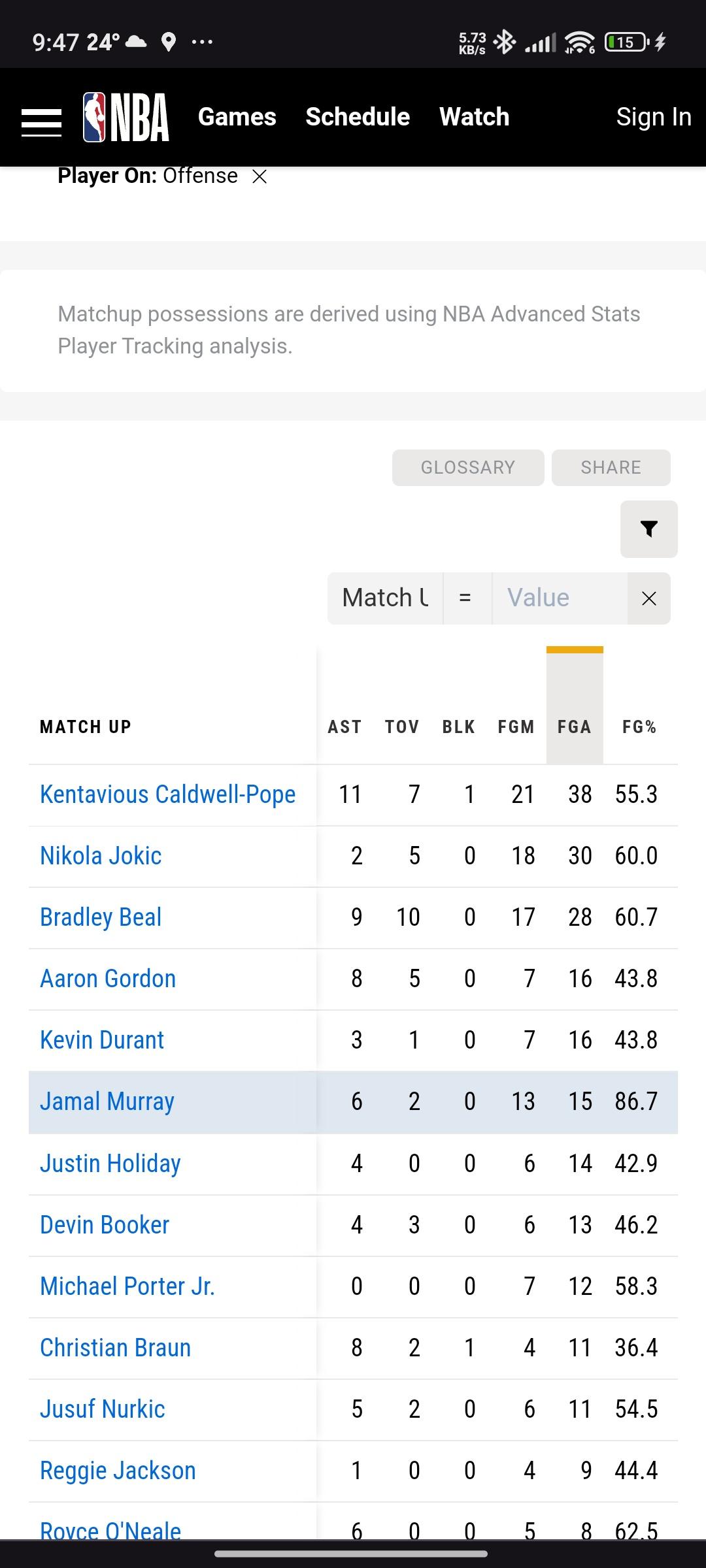Viewport: 706px width, 1568px height.
Task: Go to the Schedule tab
Action: [358, 117]
